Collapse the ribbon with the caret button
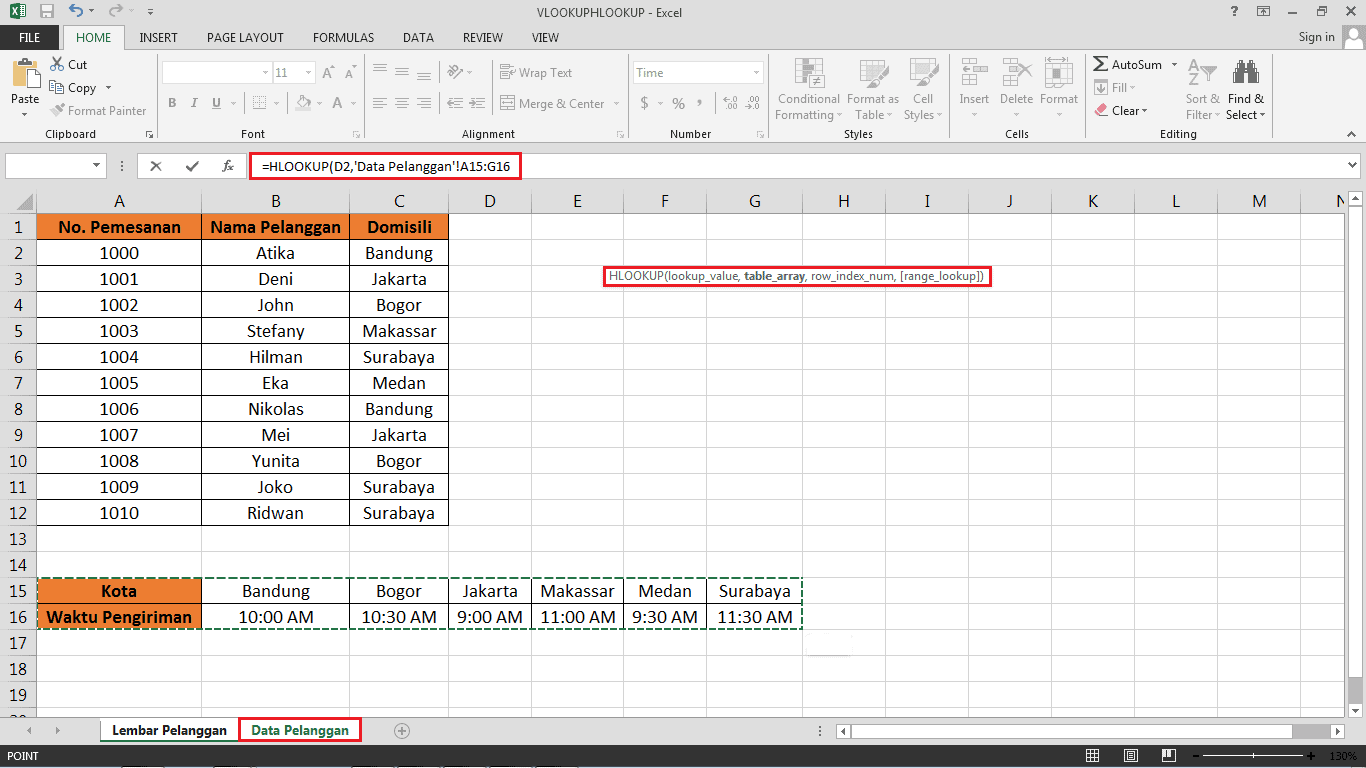 1351,135
